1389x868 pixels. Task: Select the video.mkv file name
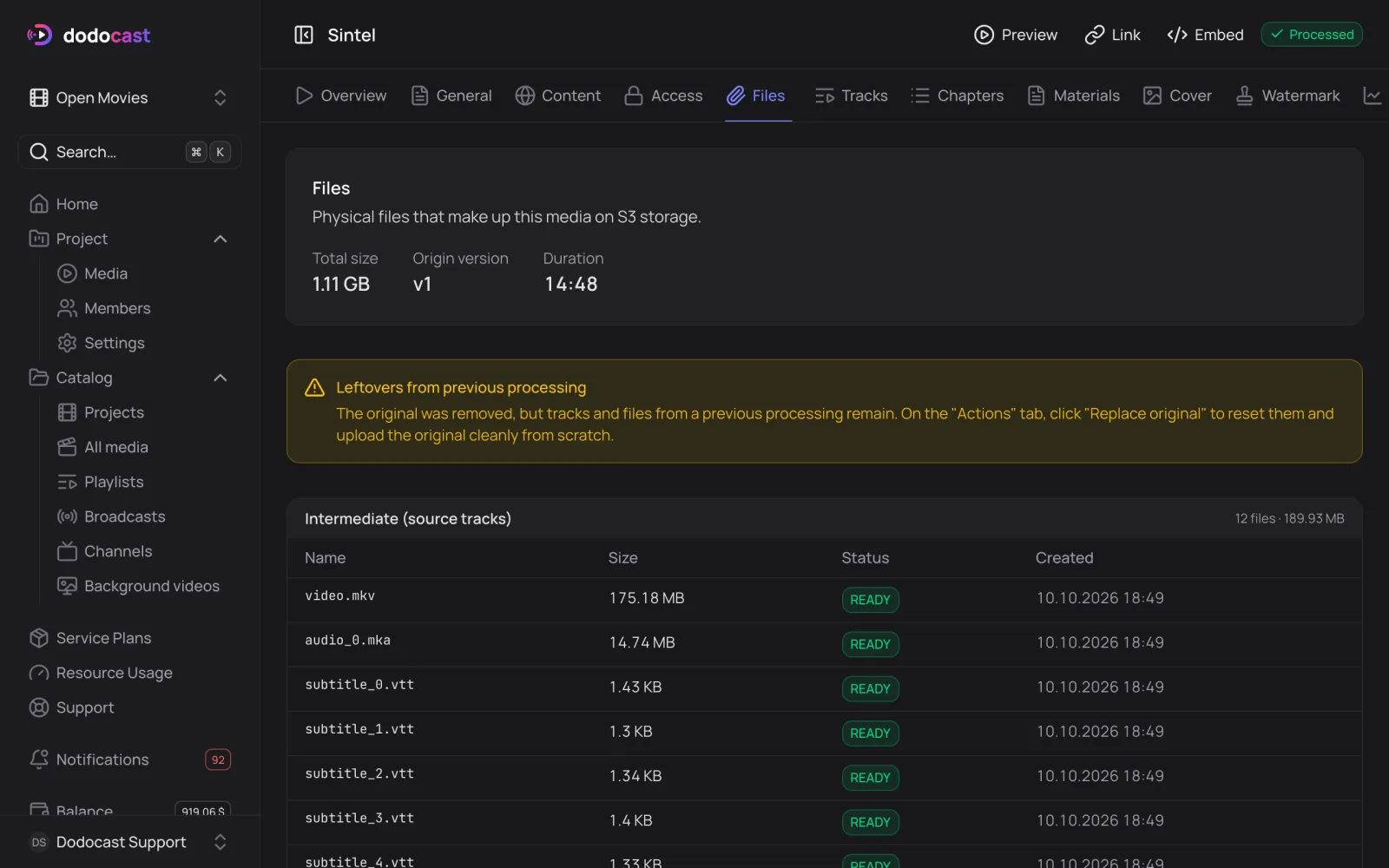pos(340,596)
